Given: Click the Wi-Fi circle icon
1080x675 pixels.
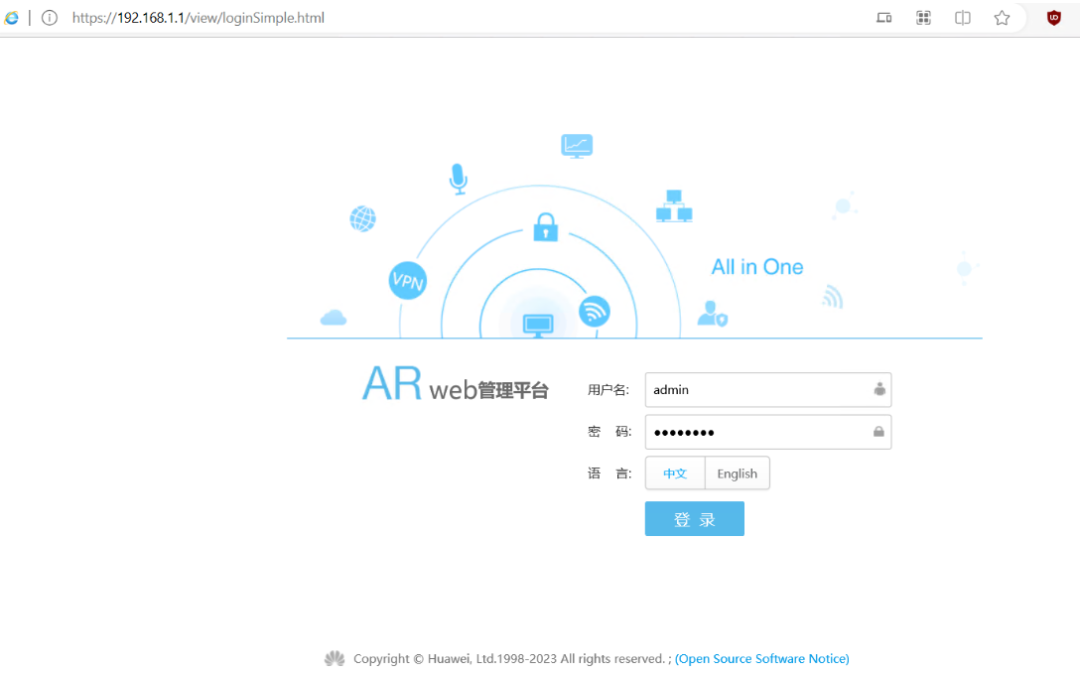Looking at the screenshot, I should [x=594, y=311].
